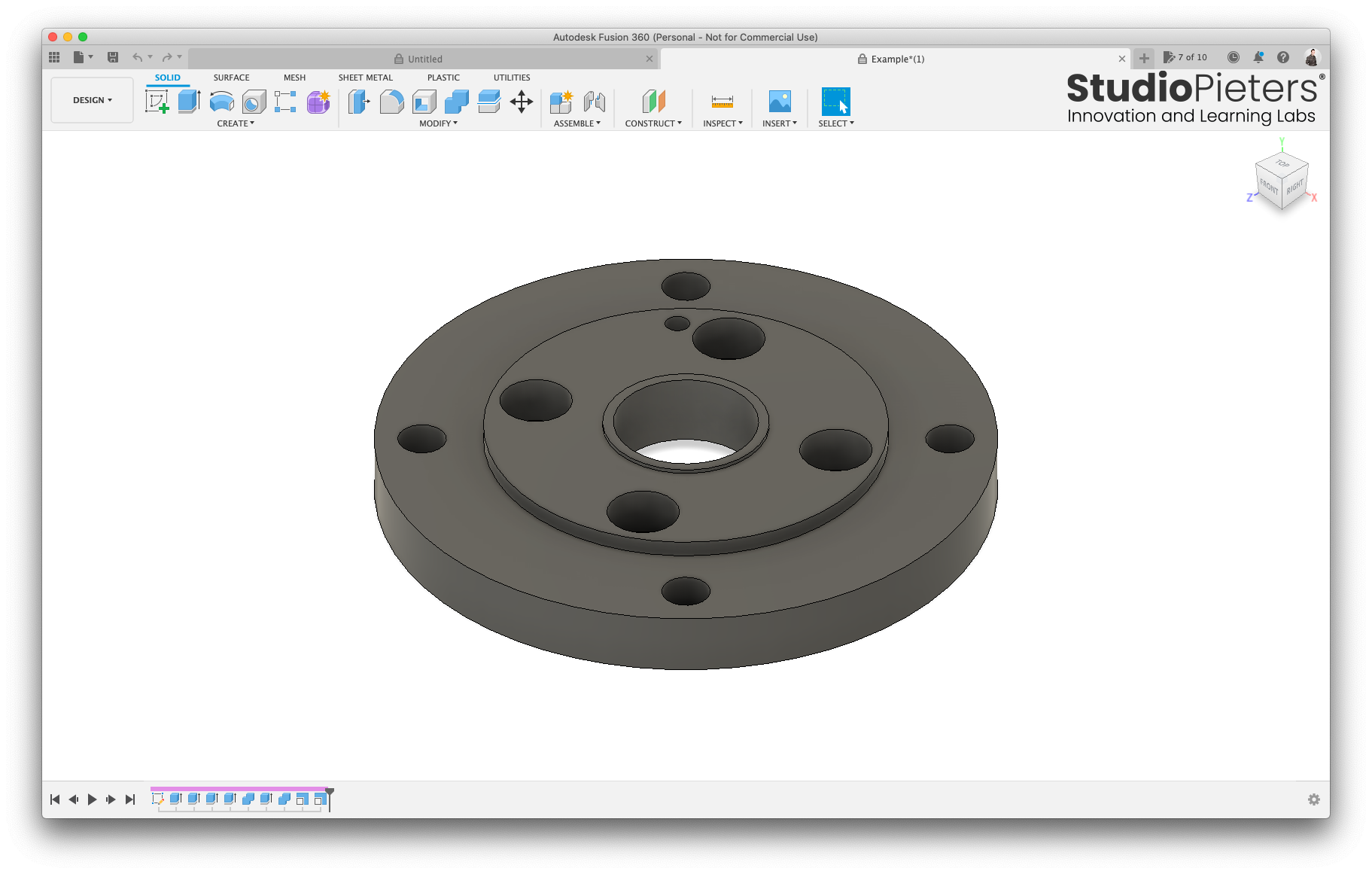Select the Press Pull tool
Viewport: 1372px width, 874px height.
click(x=359, y=102)
